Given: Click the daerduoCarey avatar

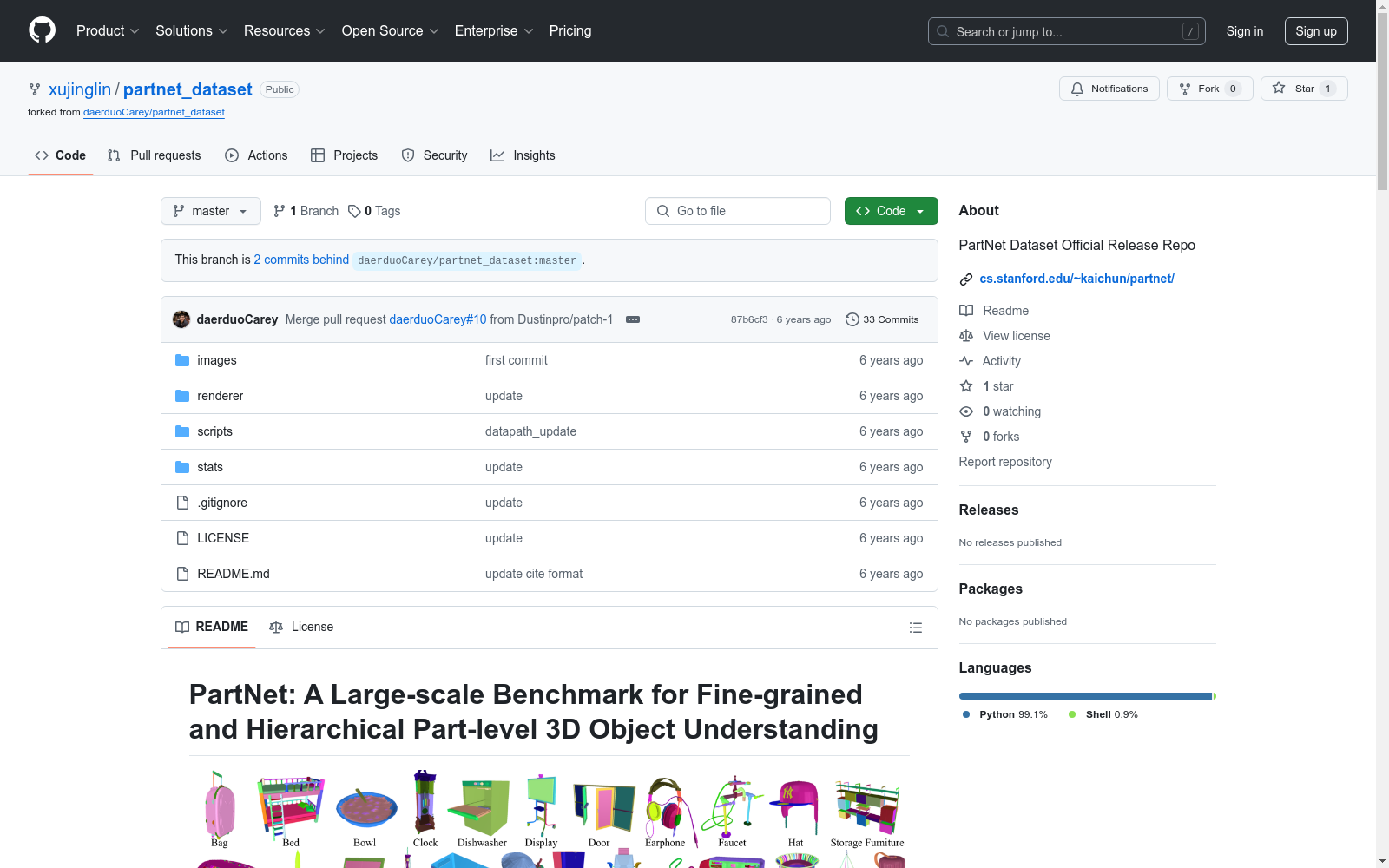Looking at the screenshot, I should pos(181,319).
